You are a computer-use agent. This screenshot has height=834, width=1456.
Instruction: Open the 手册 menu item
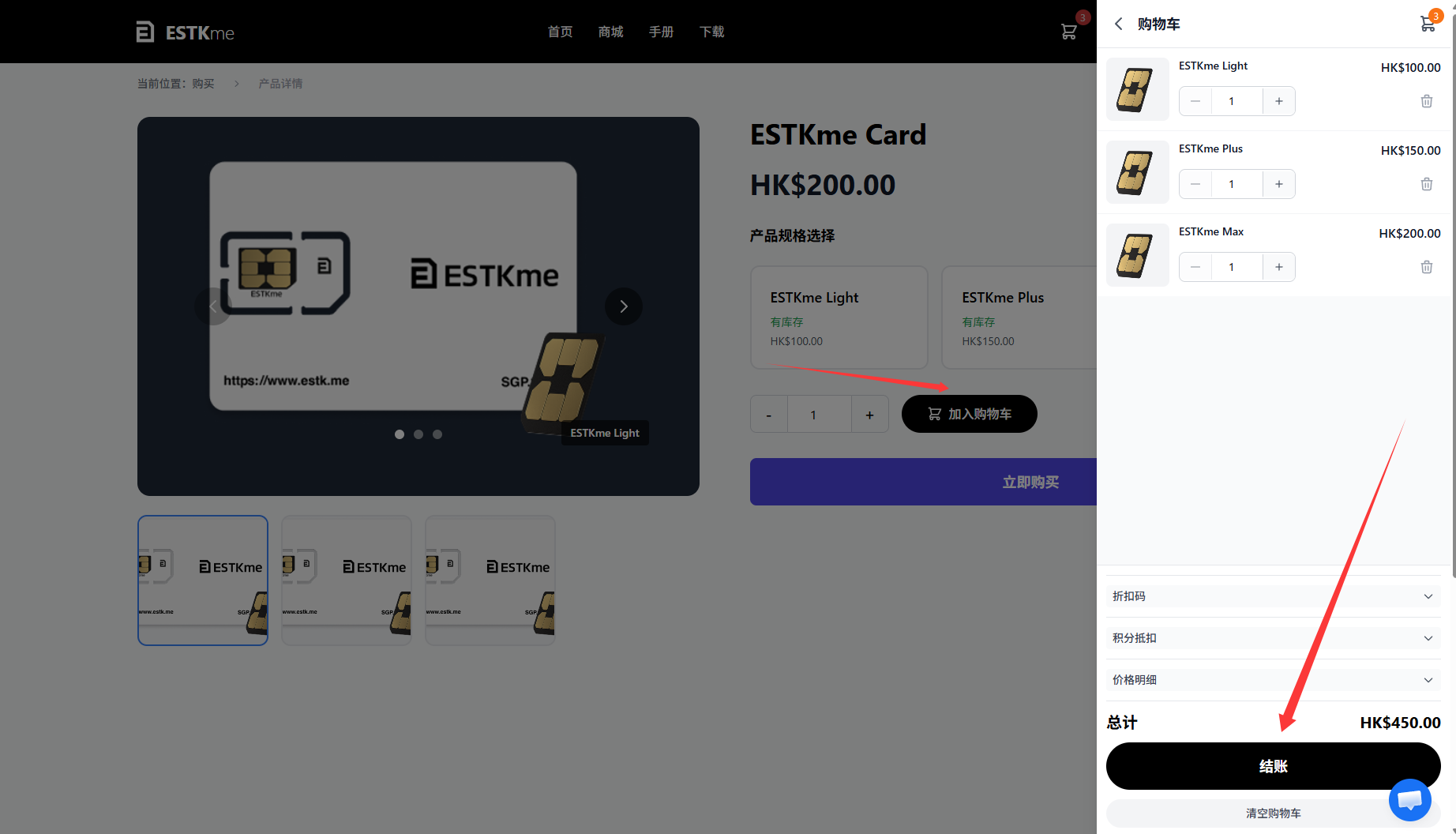[661, 32]
